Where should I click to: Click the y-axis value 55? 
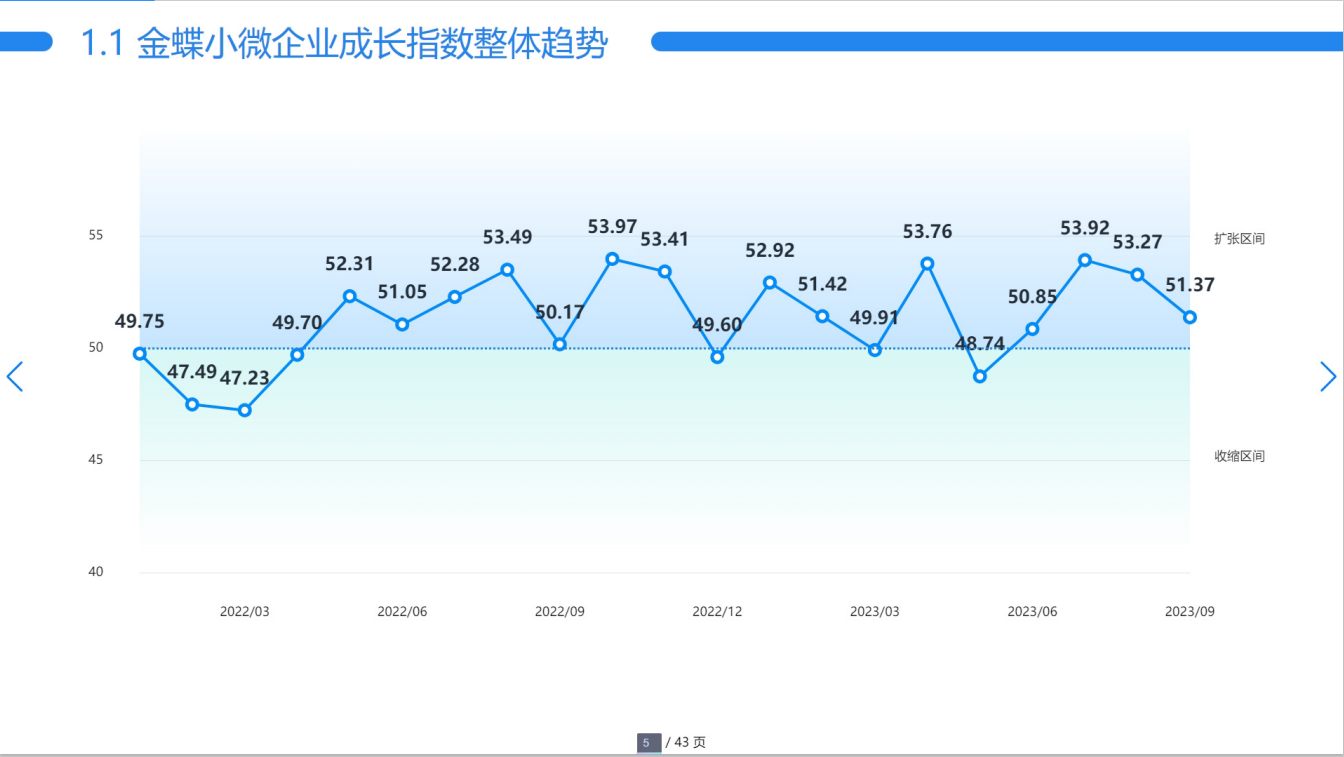96,236
